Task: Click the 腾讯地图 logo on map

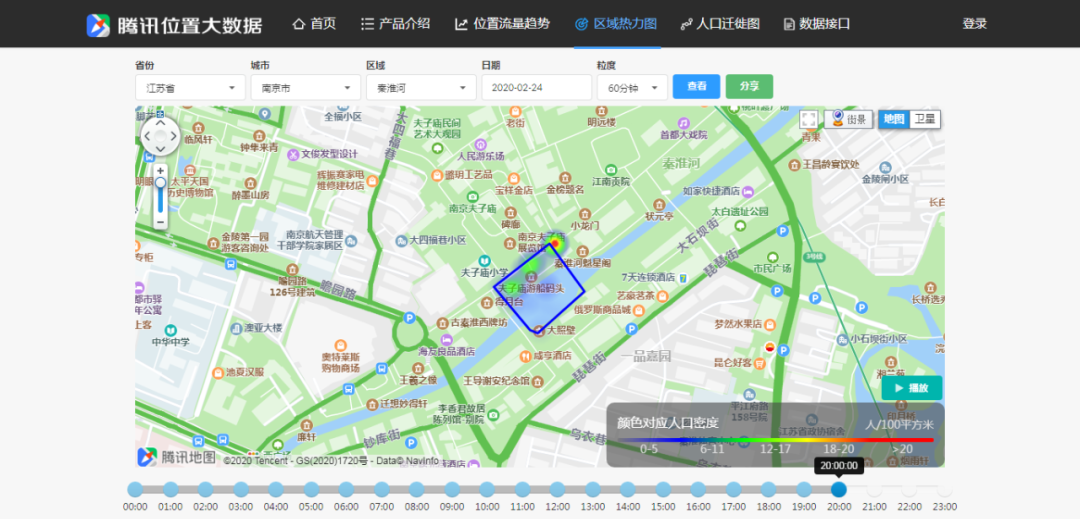Action: (176, 456)
